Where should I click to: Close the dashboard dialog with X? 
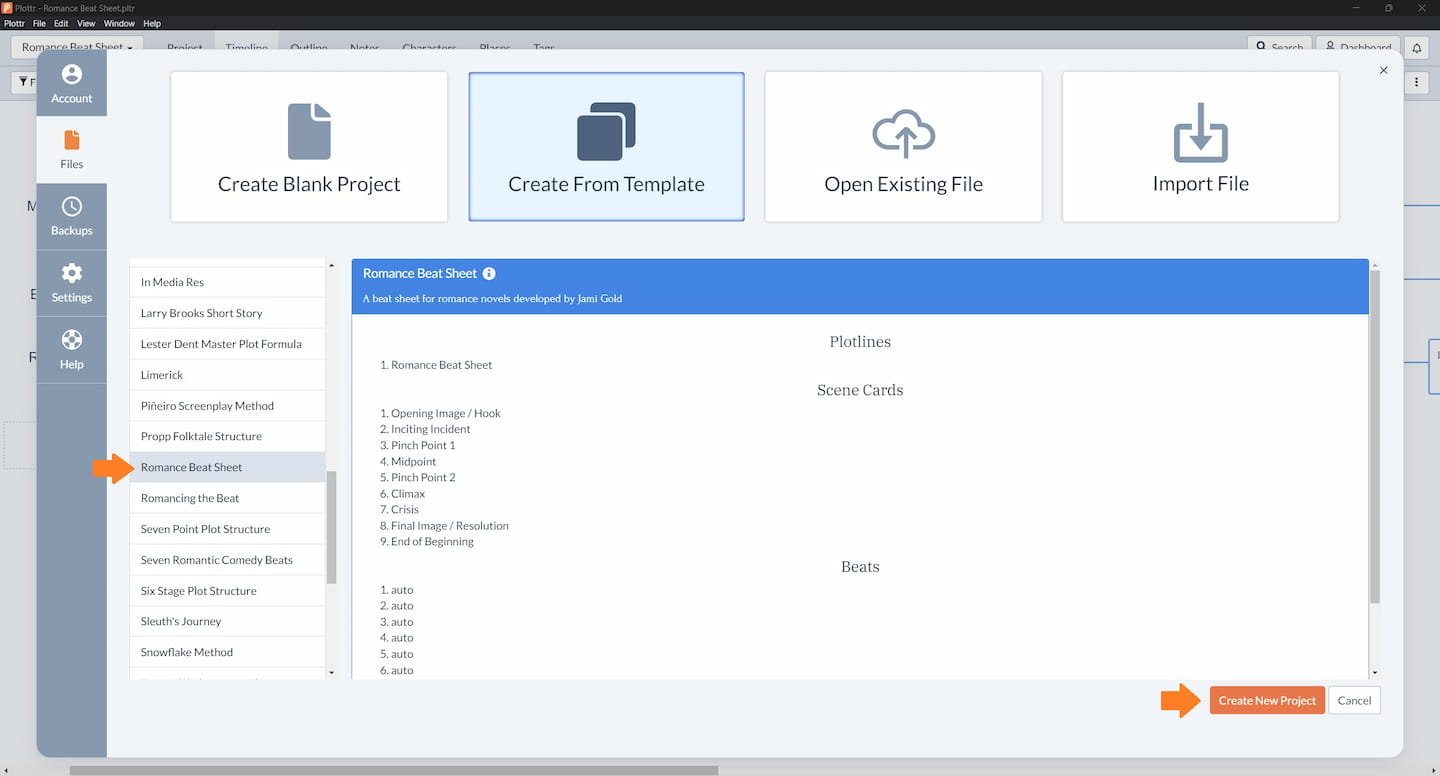pos(1383,70)
